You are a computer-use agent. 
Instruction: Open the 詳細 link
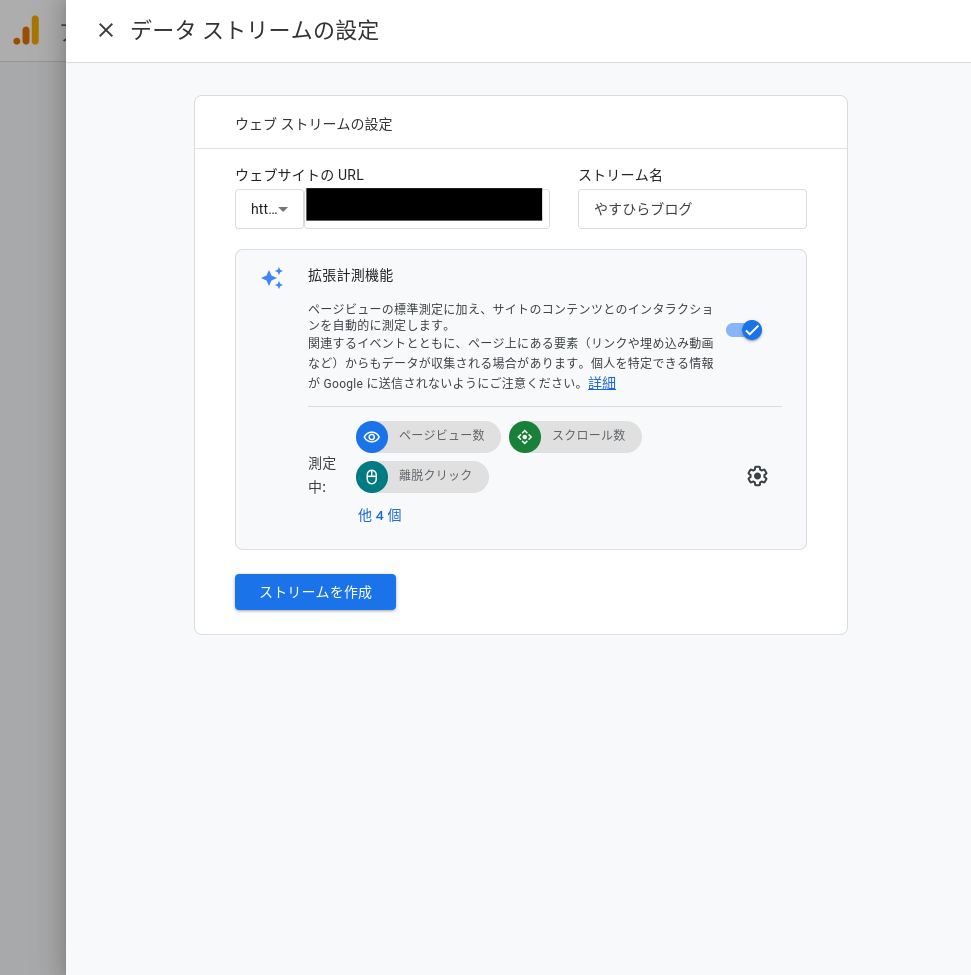[602, 383]
